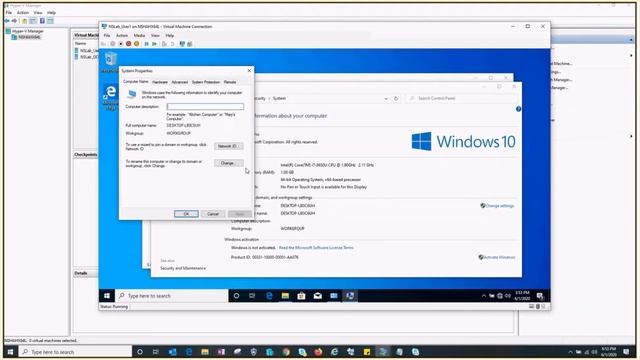This screenshot has height=360, width=640.
Task: Show hidden icons in guest VM tray
Action: click(x=484, y=296)
